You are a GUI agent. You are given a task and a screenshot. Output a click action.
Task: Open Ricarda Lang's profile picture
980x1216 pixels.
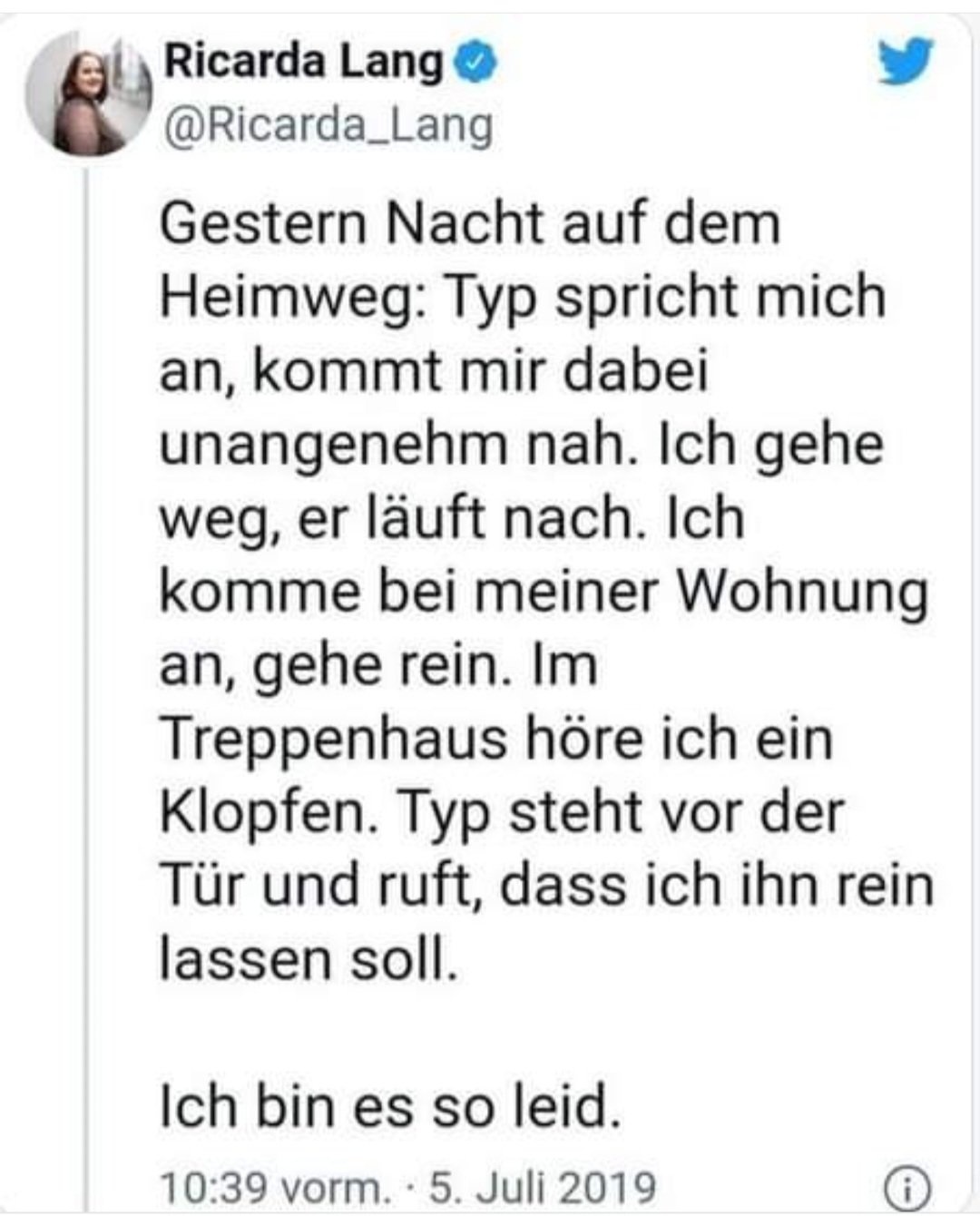[x=89, y=93]
